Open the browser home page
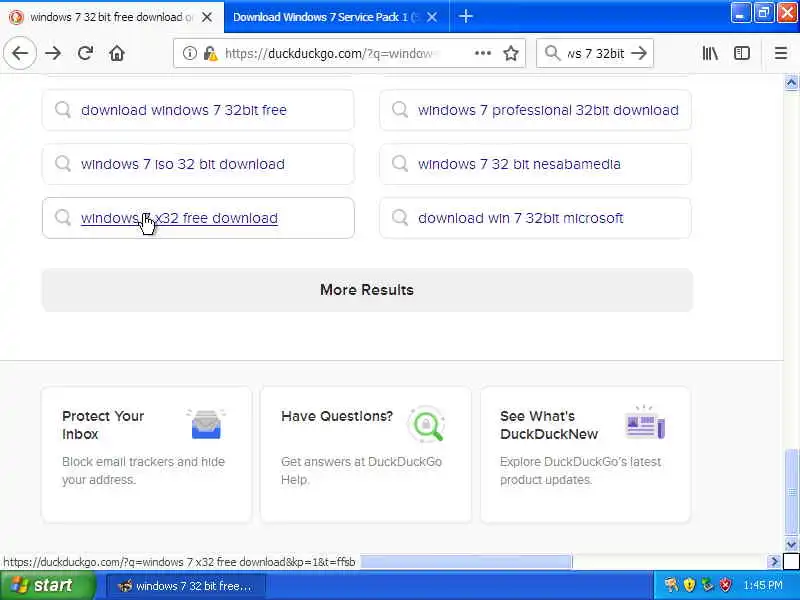Image resolution: width=800 pixels, height=600 pixels. pyautogui.click(x=117, y=53)
